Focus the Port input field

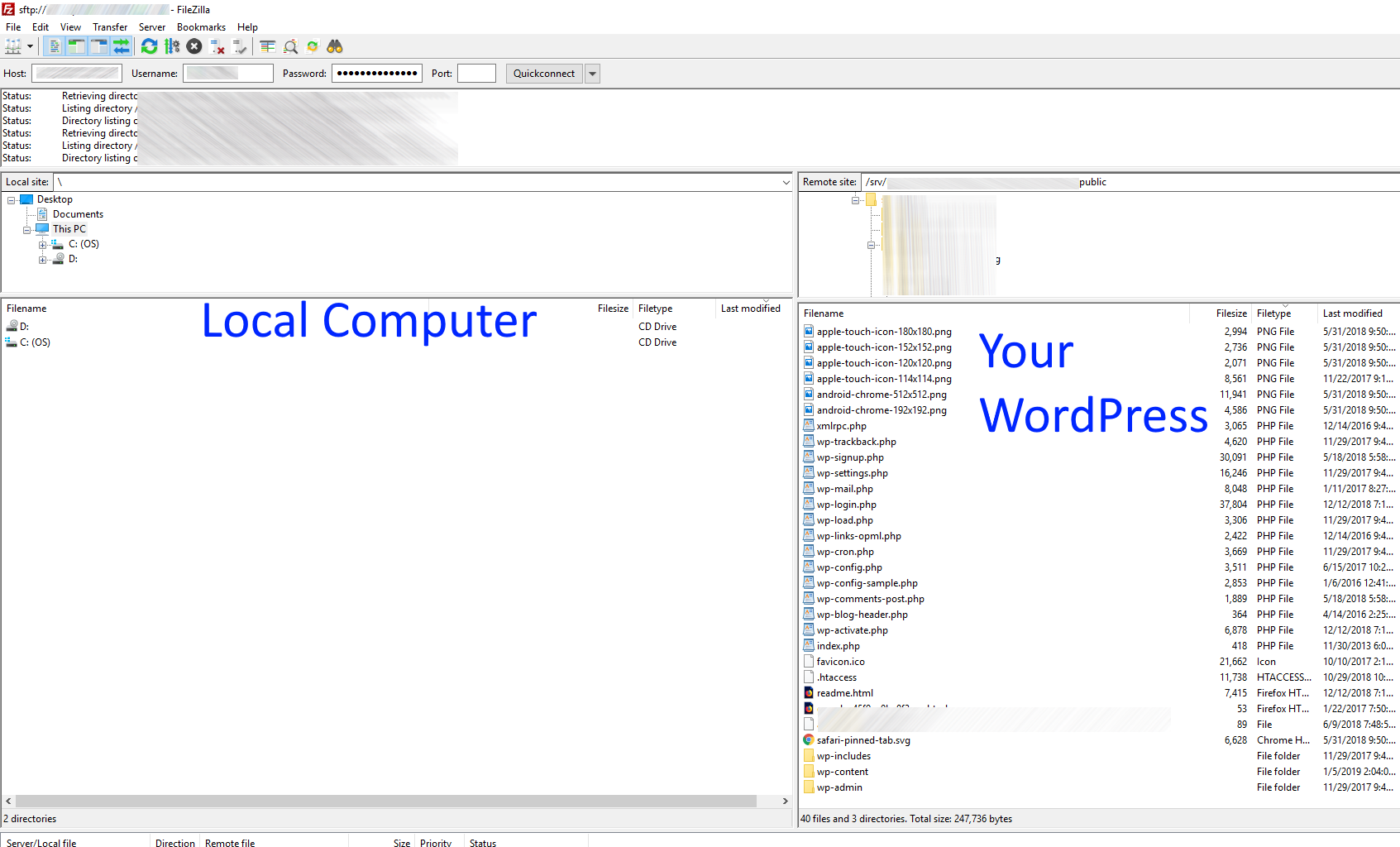[476, 74]
